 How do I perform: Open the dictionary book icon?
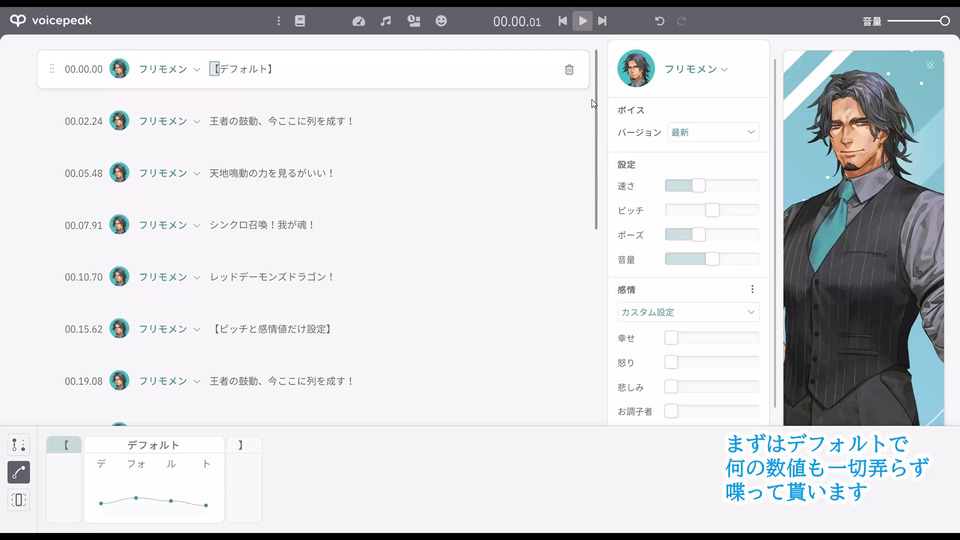[300, 21]
